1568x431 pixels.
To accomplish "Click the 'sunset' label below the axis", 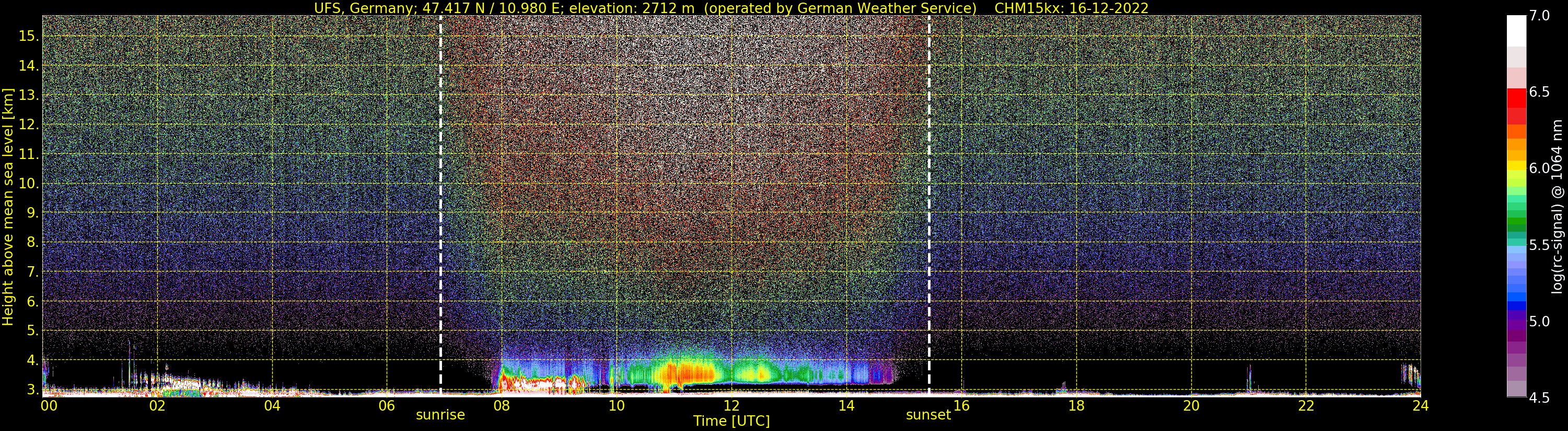I will (928, 415).
